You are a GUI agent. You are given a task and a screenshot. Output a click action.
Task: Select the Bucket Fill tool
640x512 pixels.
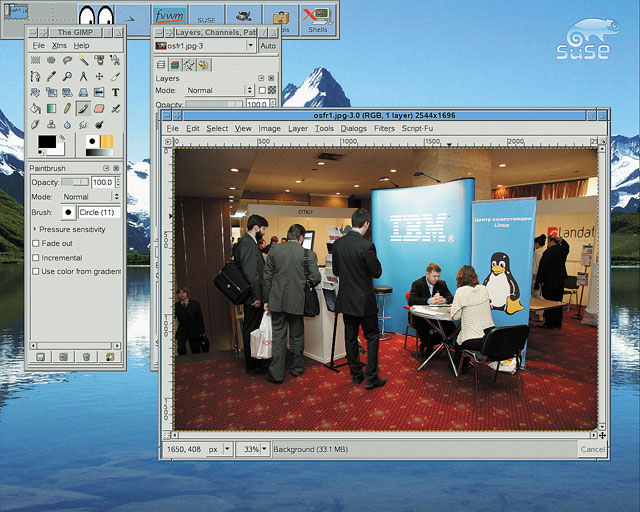tap(35, 109)
